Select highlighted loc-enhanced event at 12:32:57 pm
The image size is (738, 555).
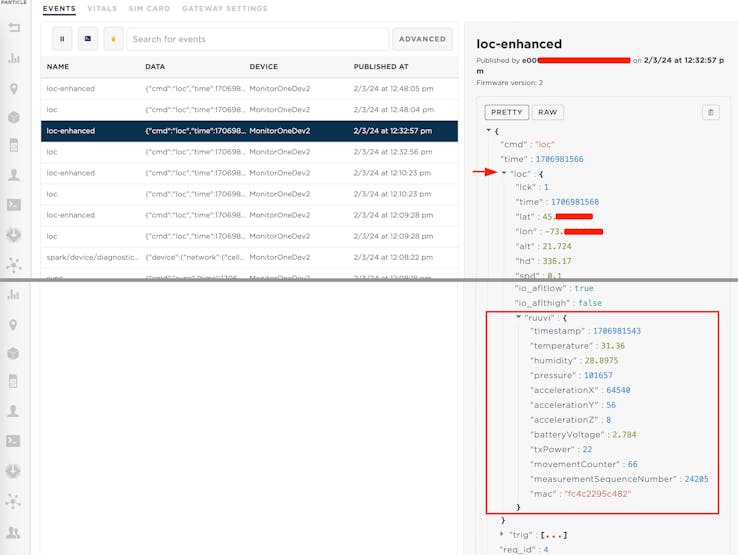[249, 131]
